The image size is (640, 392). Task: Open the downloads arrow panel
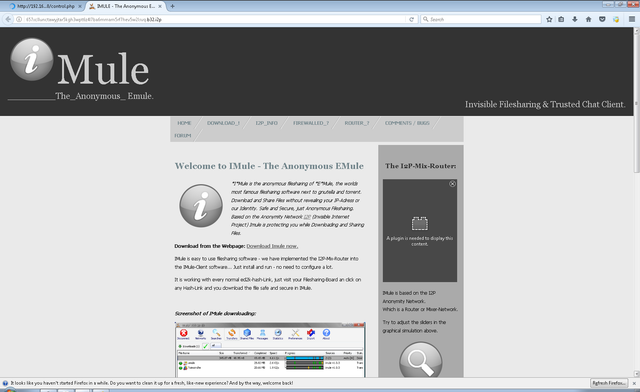[x=575, y=19]
